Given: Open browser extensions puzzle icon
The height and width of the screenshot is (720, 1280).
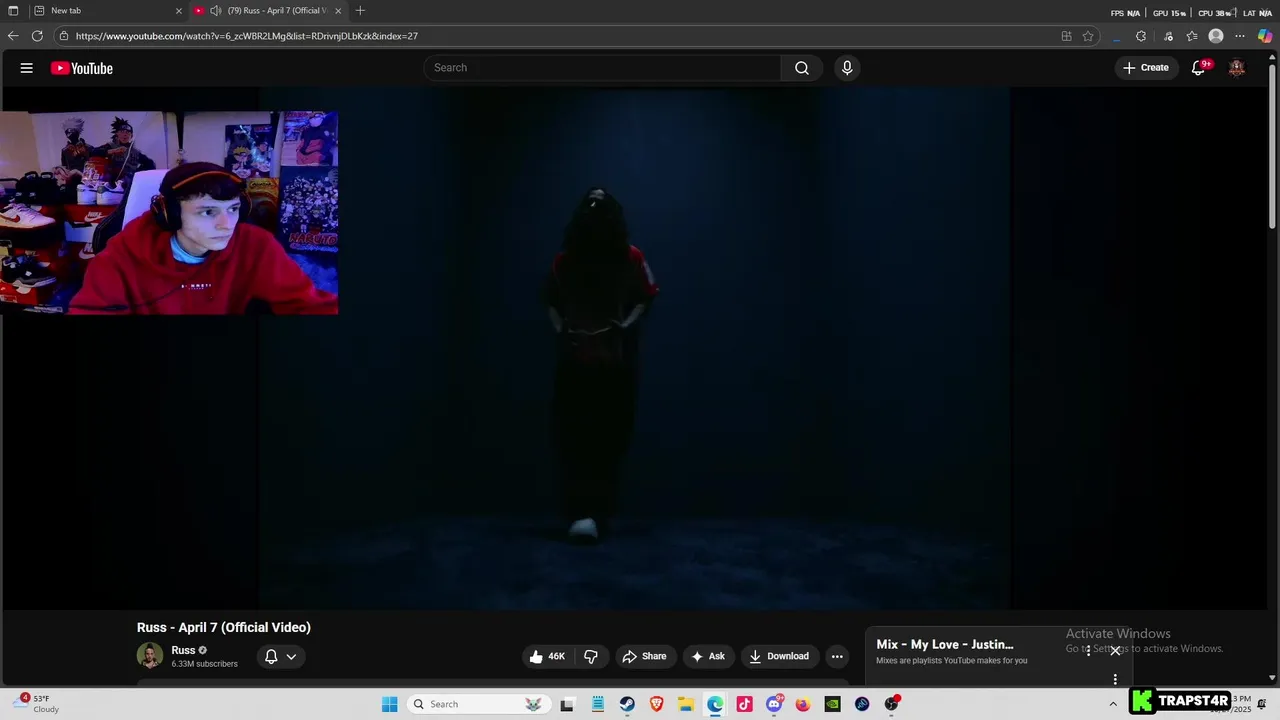Looking at the screenshot, I should click(x=1141, y=36).
